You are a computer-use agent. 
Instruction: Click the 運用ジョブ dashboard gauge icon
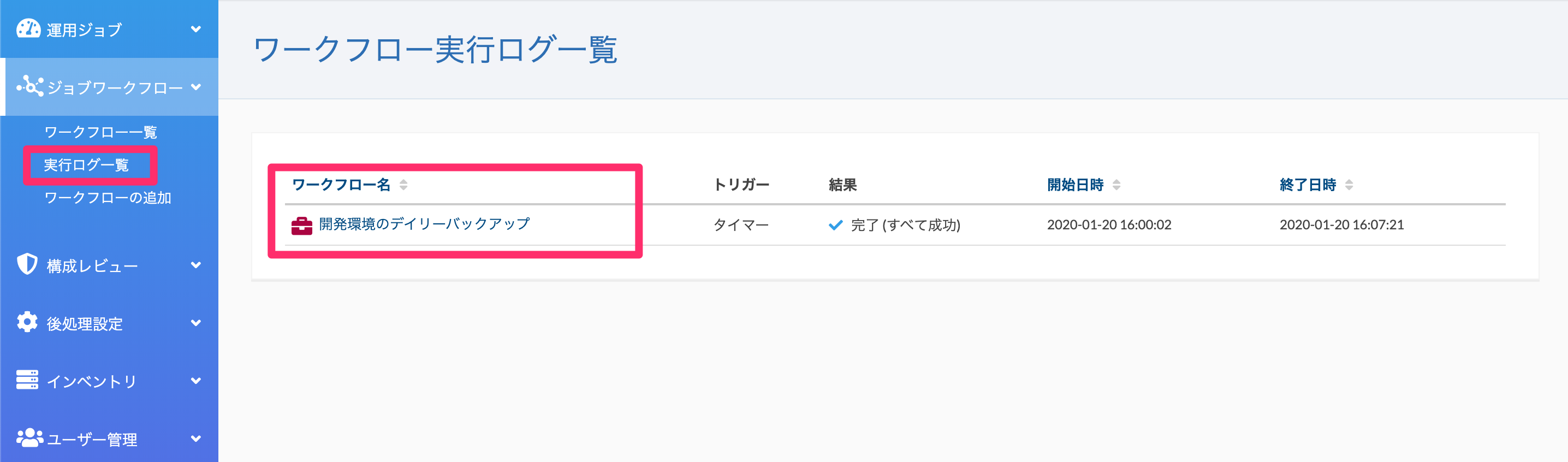28,28
